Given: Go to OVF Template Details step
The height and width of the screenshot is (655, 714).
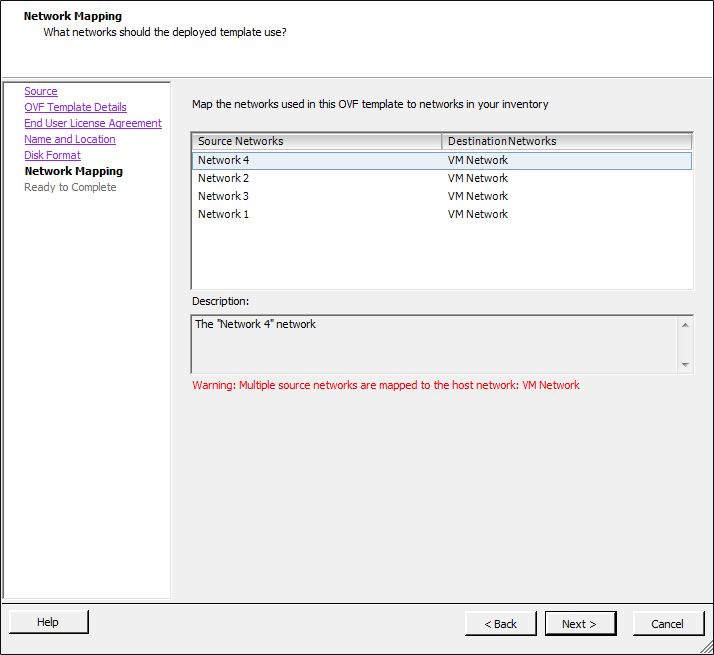Looking at the screenshot, I should [75, 107].
